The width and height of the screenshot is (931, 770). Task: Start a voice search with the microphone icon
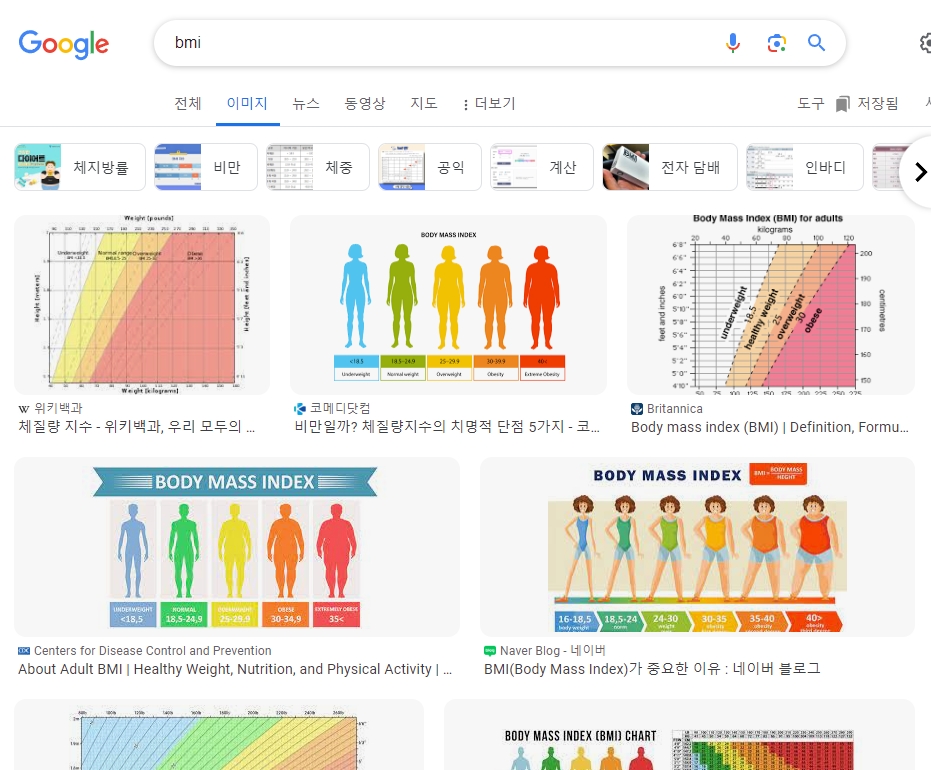pyautogui.click(x=733, y=43)
